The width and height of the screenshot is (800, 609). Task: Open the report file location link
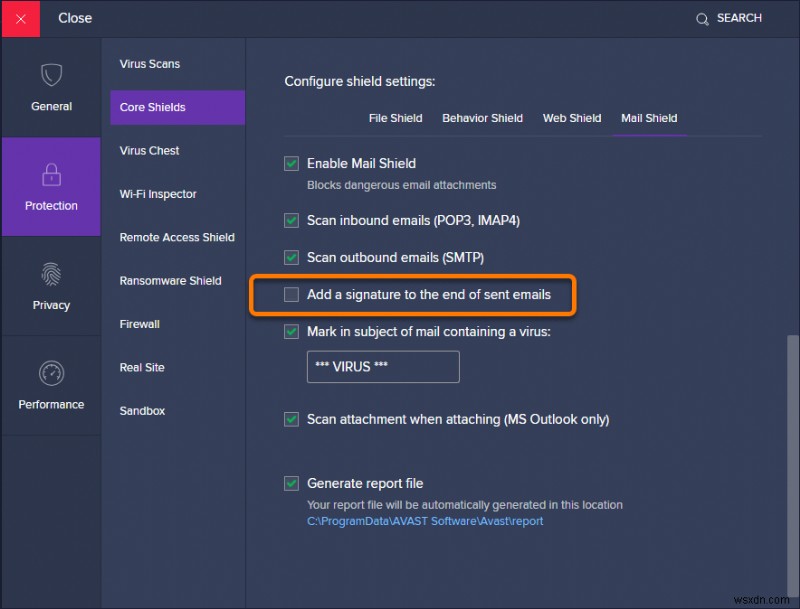[x=425, y=520]
